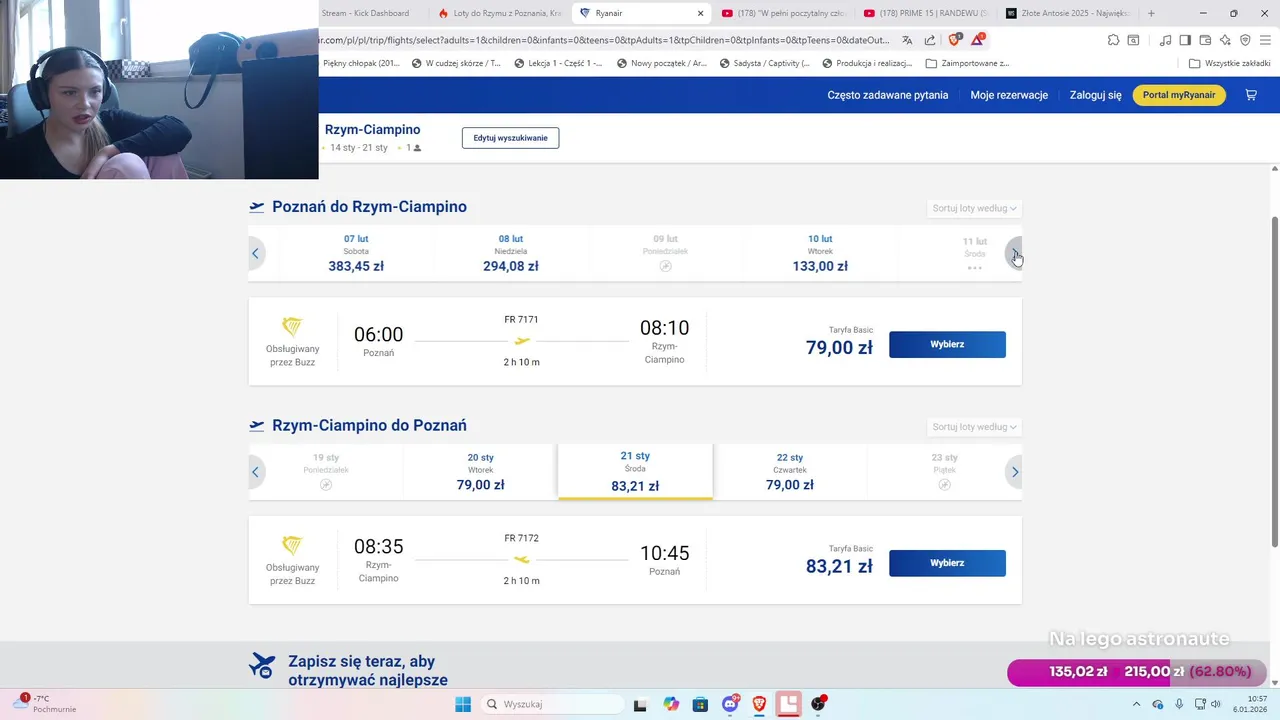Open the Zaloguj się login link

pyautogui.click(x=1096, y=95)
